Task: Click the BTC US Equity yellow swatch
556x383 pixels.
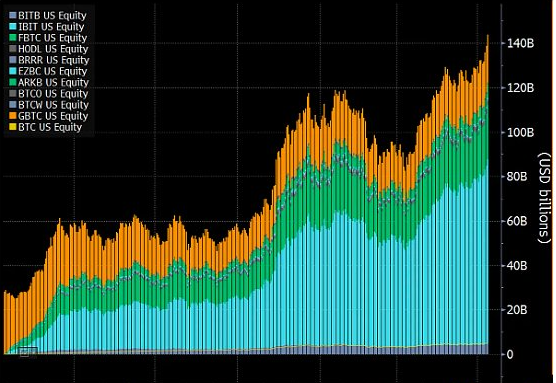Action: coord(13,127)
